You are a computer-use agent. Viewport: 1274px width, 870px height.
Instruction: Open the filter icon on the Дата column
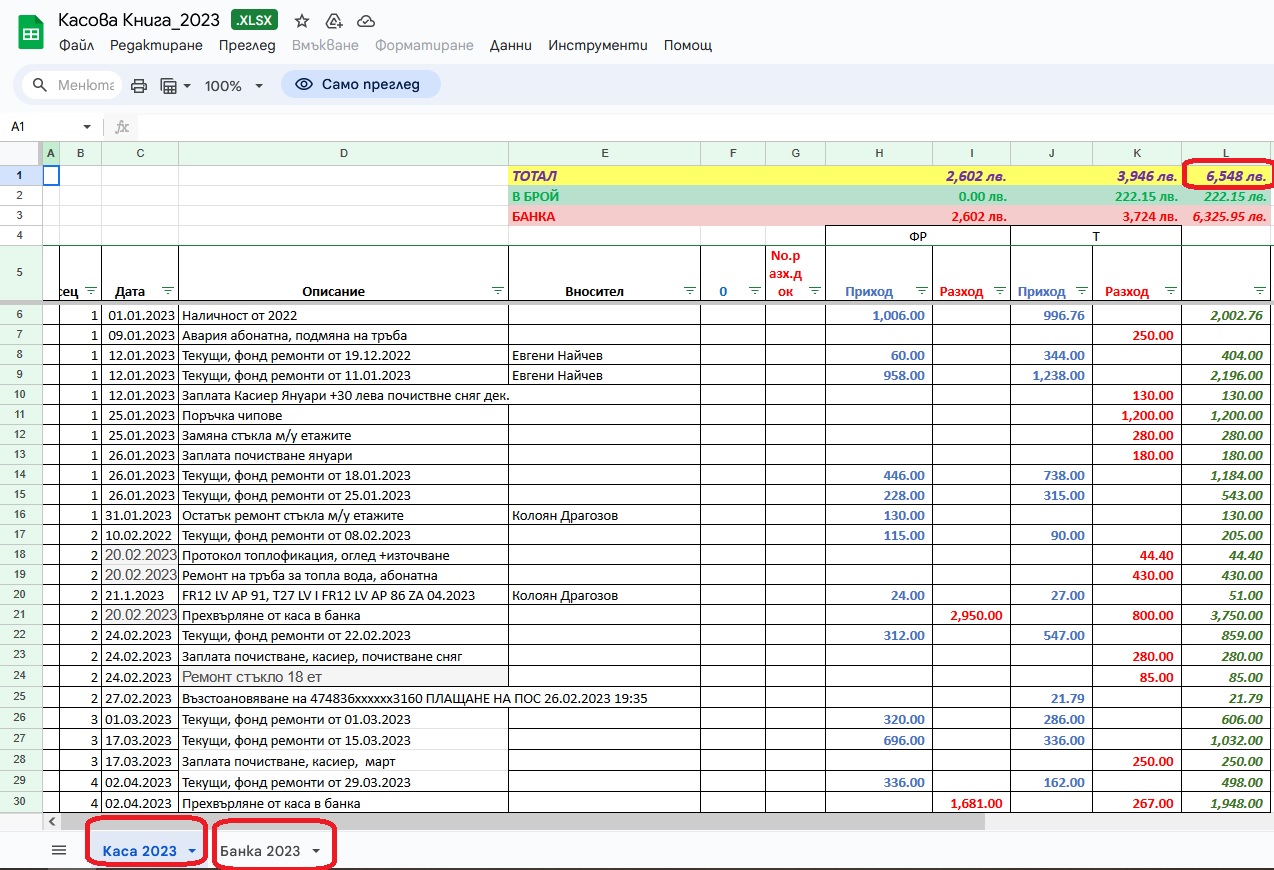pyautogui.click(x=167, y=291)
